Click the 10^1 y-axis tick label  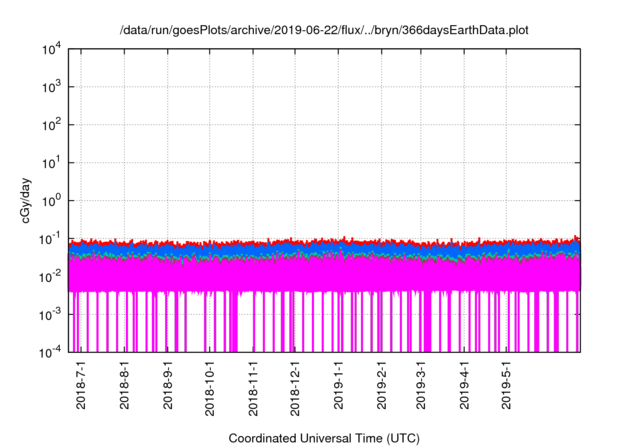coord(52,163)
